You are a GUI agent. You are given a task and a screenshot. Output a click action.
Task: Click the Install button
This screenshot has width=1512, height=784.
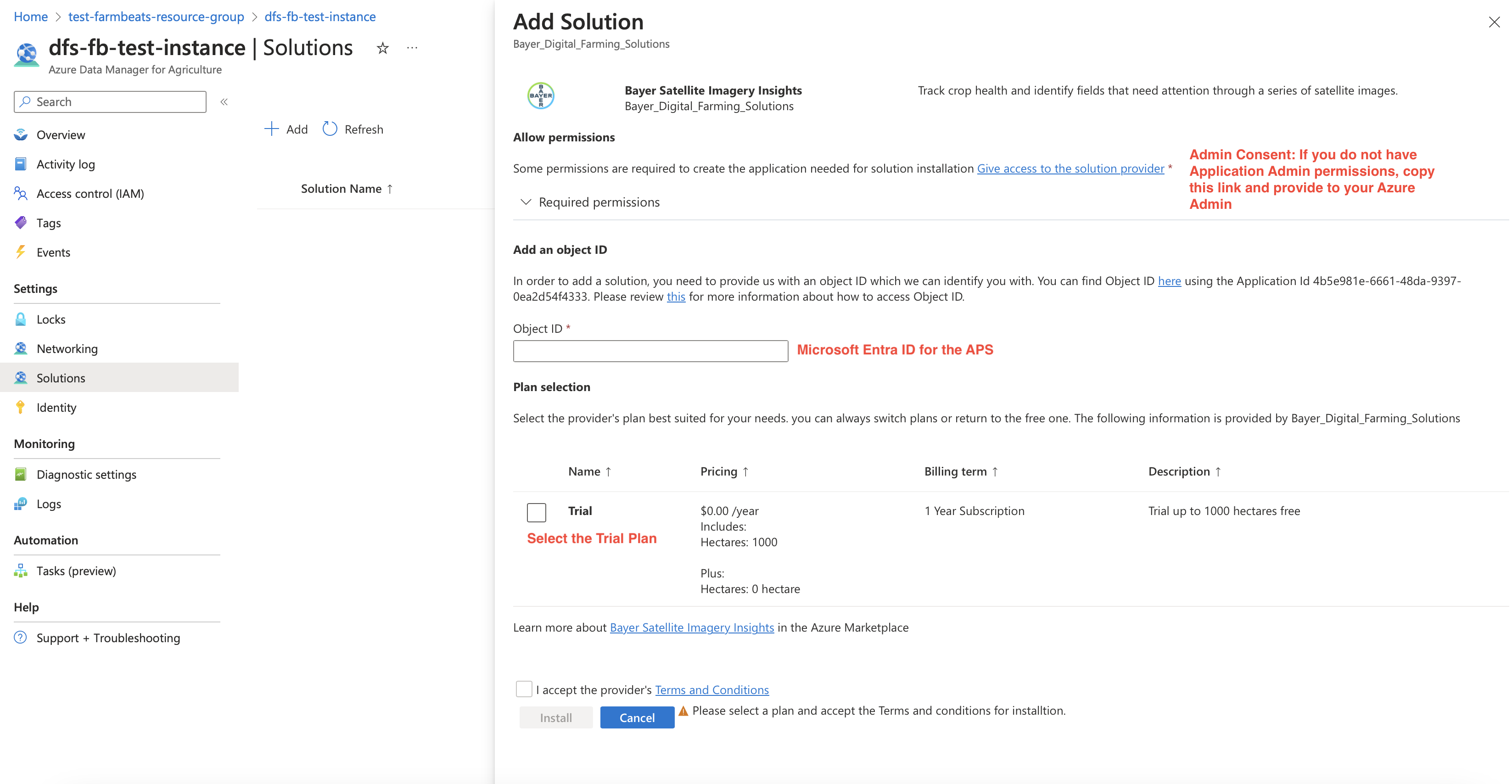tap(556, 718)
